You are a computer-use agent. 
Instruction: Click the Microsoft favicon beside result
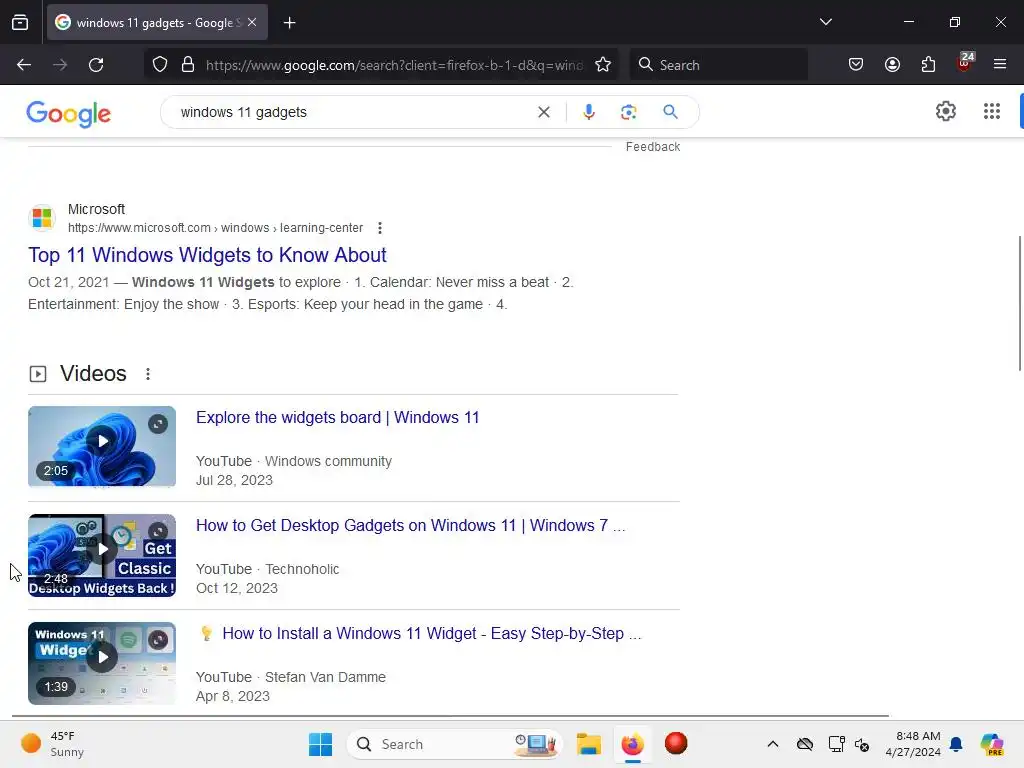tap(42, 217)
